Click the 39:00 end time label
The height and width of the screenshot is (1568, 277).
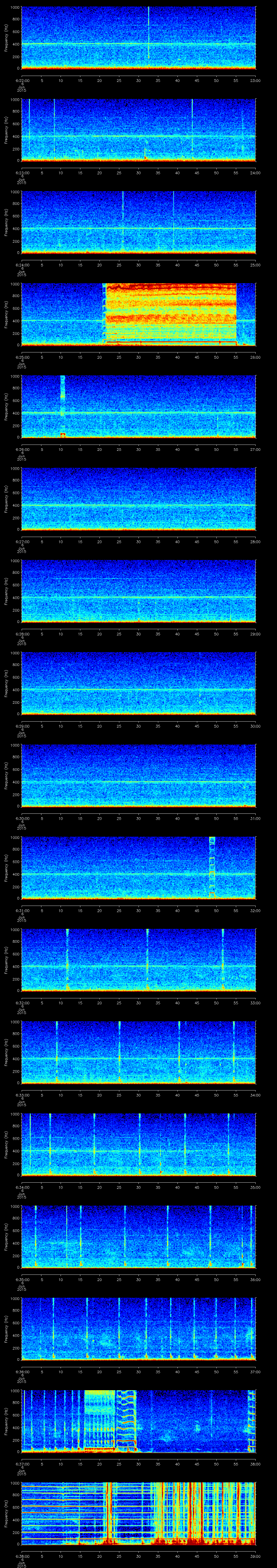point(256,1556)
